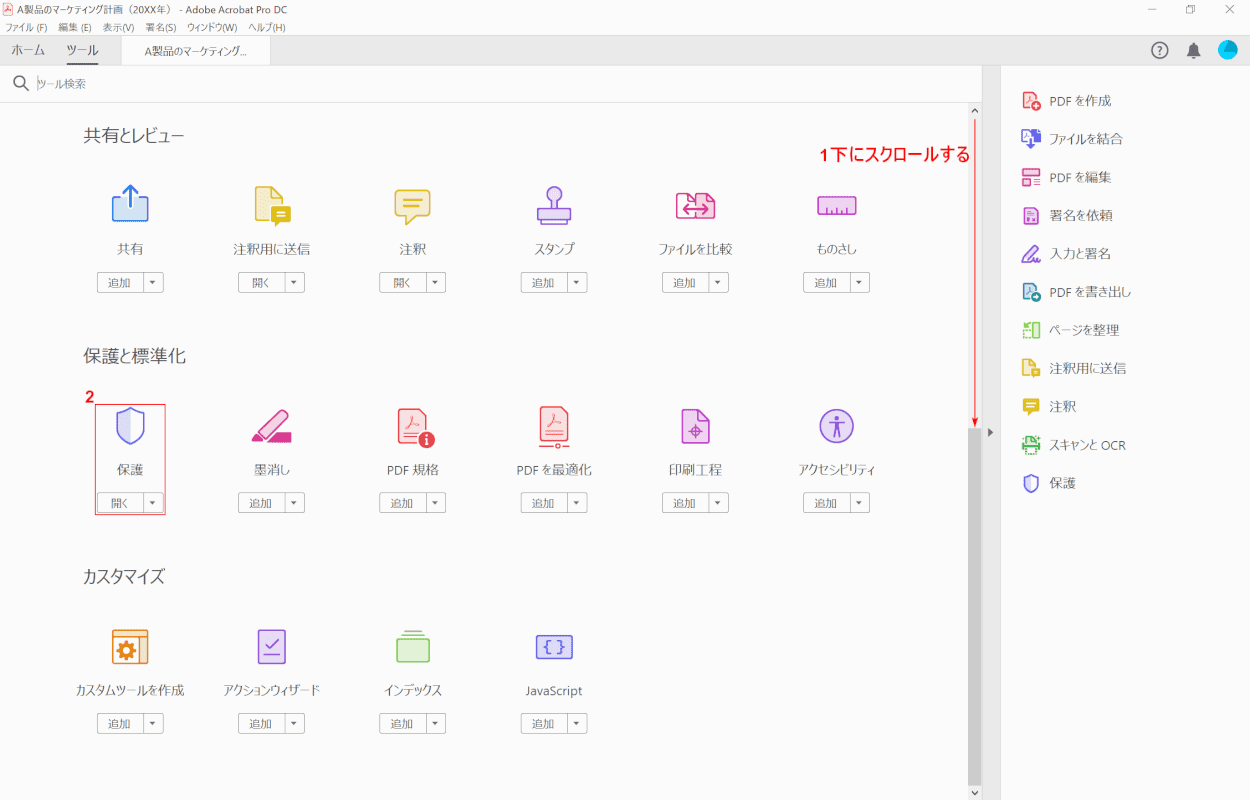Open PDF を編集 in the right pane
1250x800 pixels.
pyautogui.click(x=1066, y=177)
